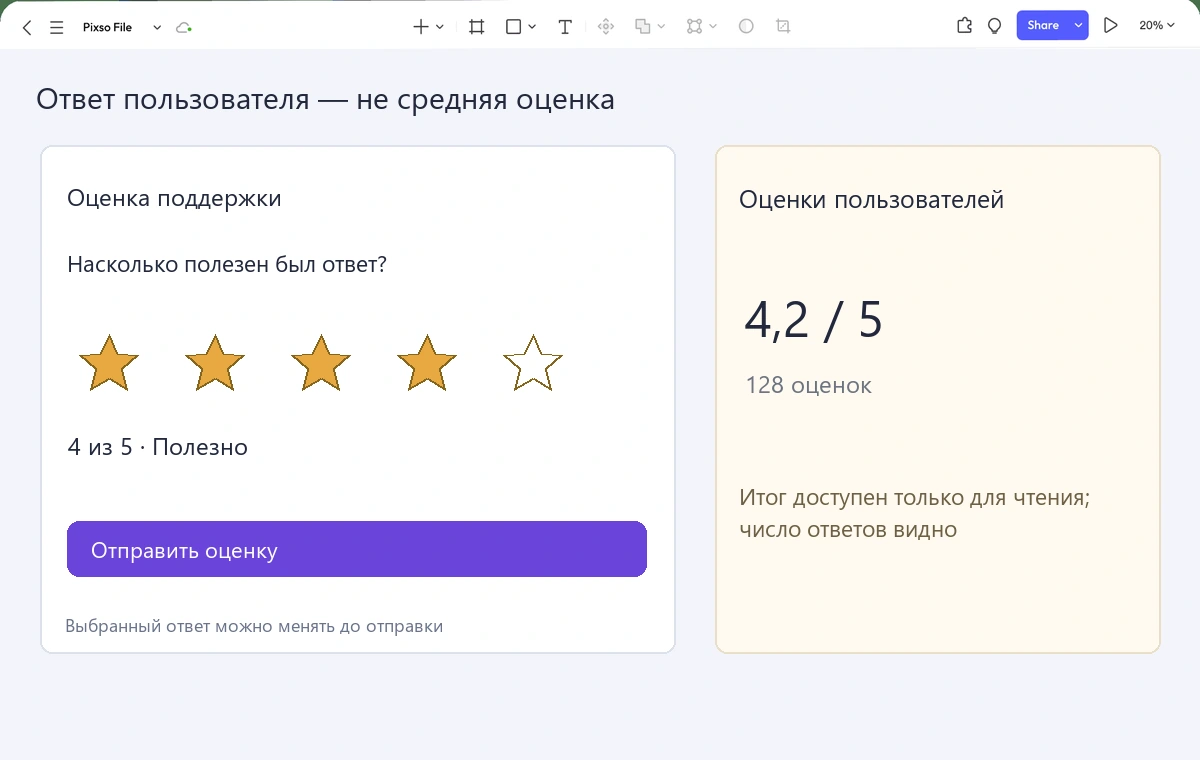Click the boolean operations icon
The height and width of the screenshot is (760, 1200).
click(643, 27)
